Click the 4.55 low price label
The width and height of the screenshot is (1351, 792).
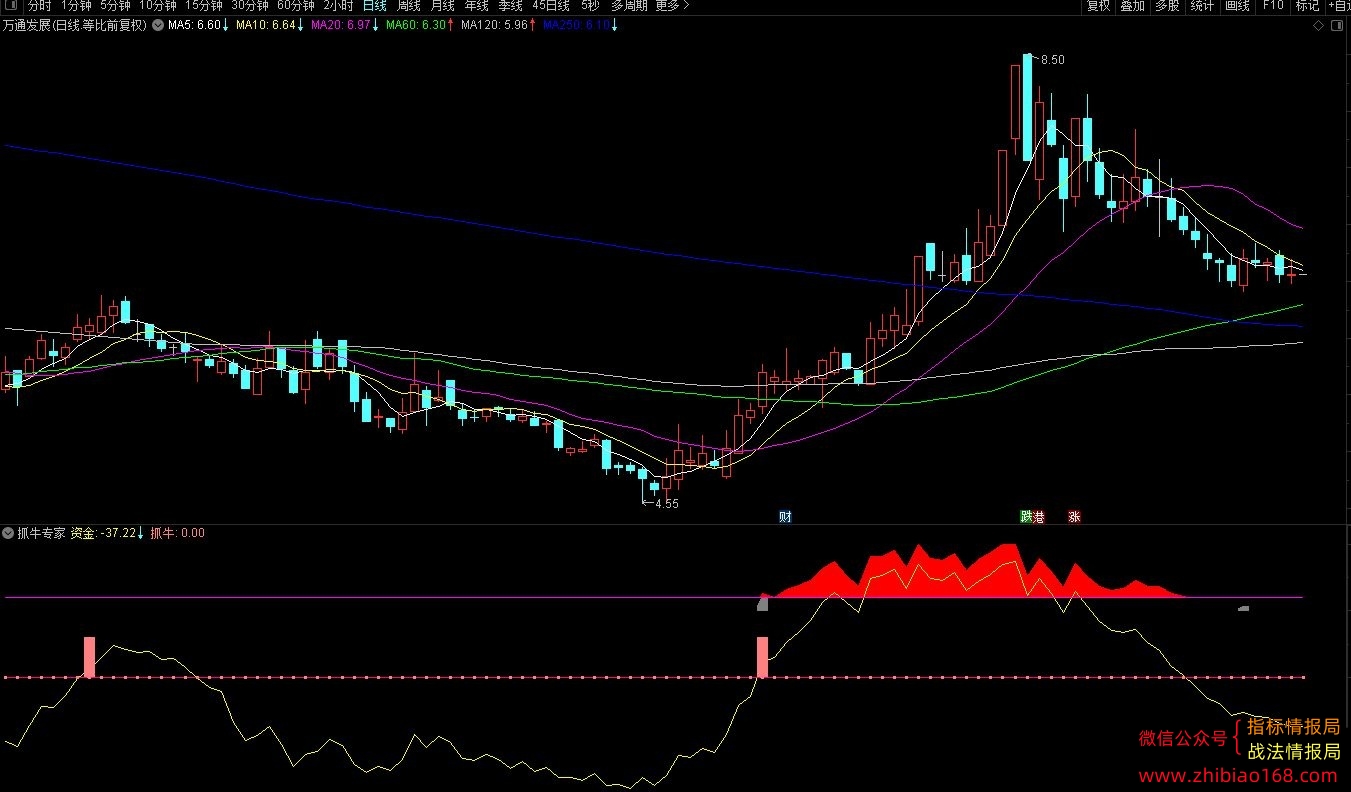tap(667, 504)
